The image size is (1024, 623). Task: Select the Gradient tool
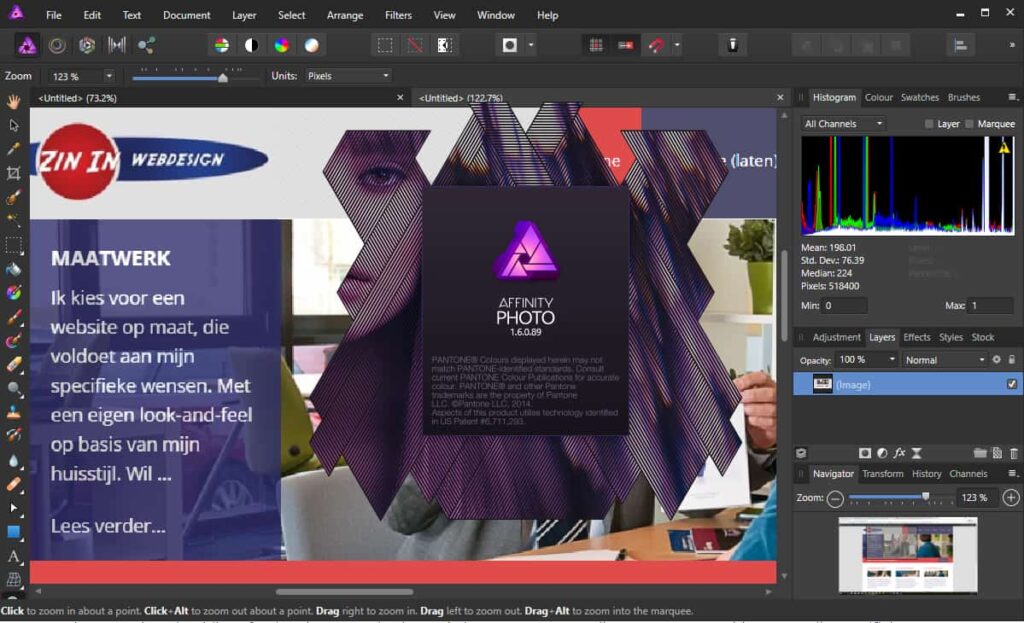point(13,293)
